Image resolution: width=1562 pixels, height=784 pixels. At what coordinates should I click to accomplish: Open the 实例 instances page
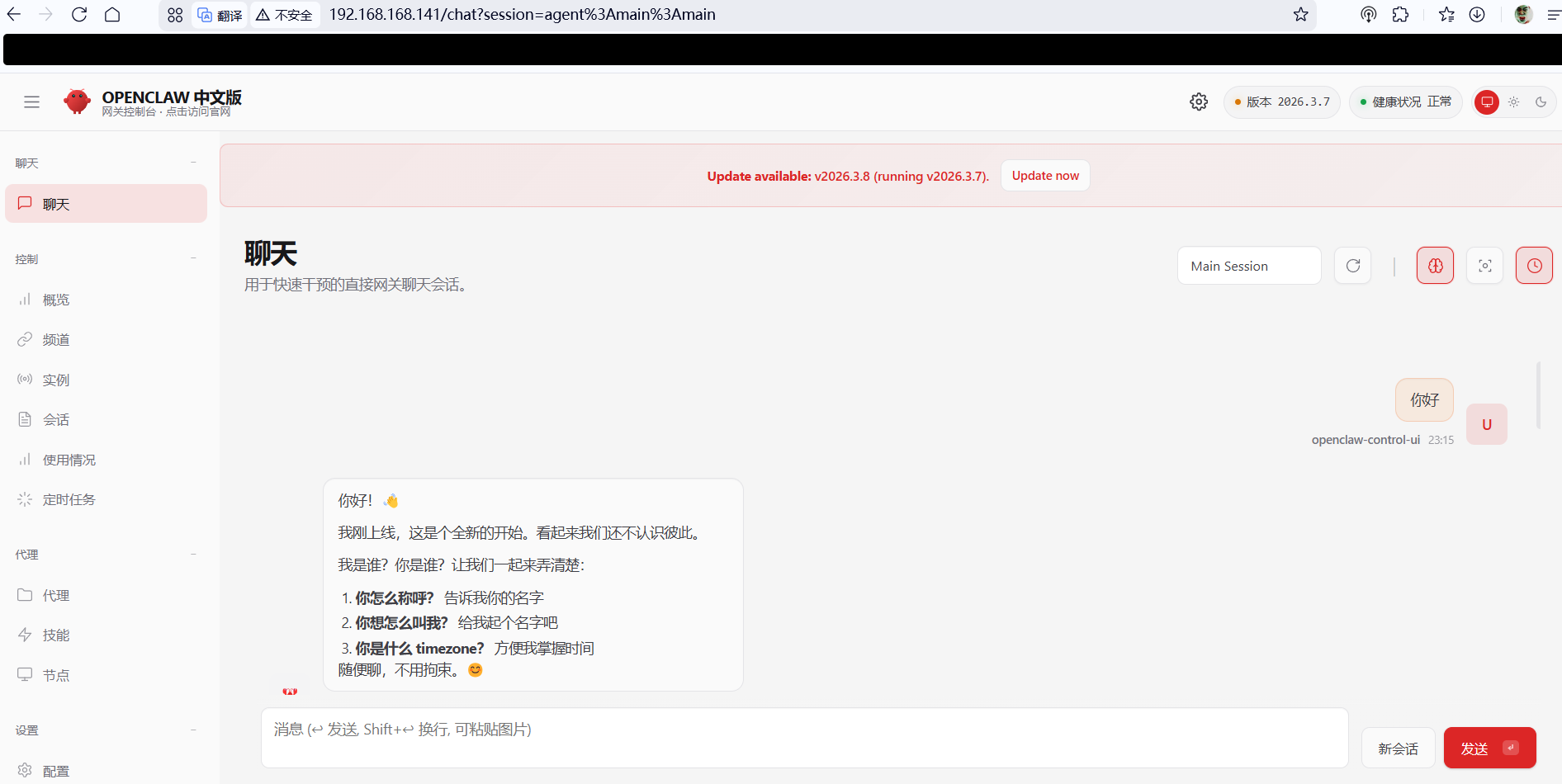pyautogui.click(x=106, y=380)
